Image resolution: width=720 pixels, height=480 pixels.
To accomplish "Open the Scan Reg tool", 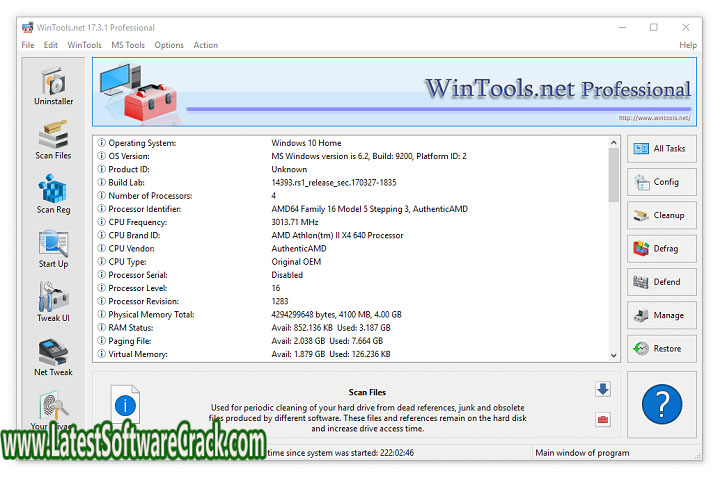I will click(53, 194).
